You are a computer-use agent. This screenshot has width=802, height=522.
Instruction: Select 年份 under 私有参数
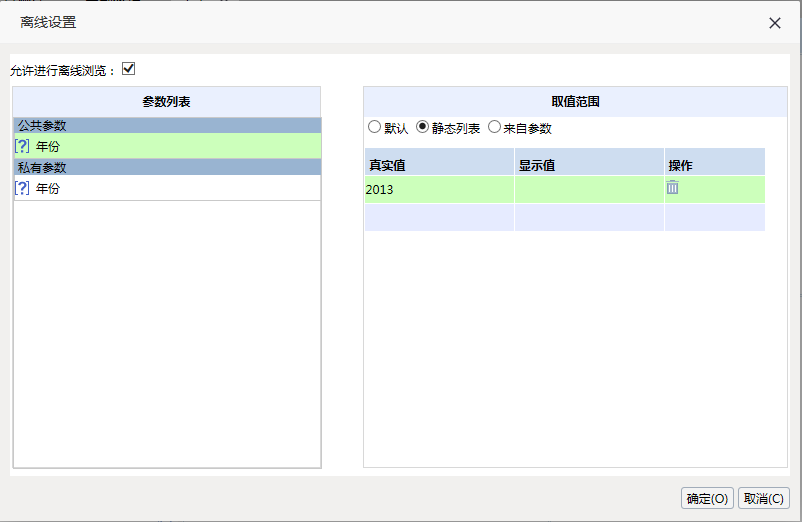point(167,188)
